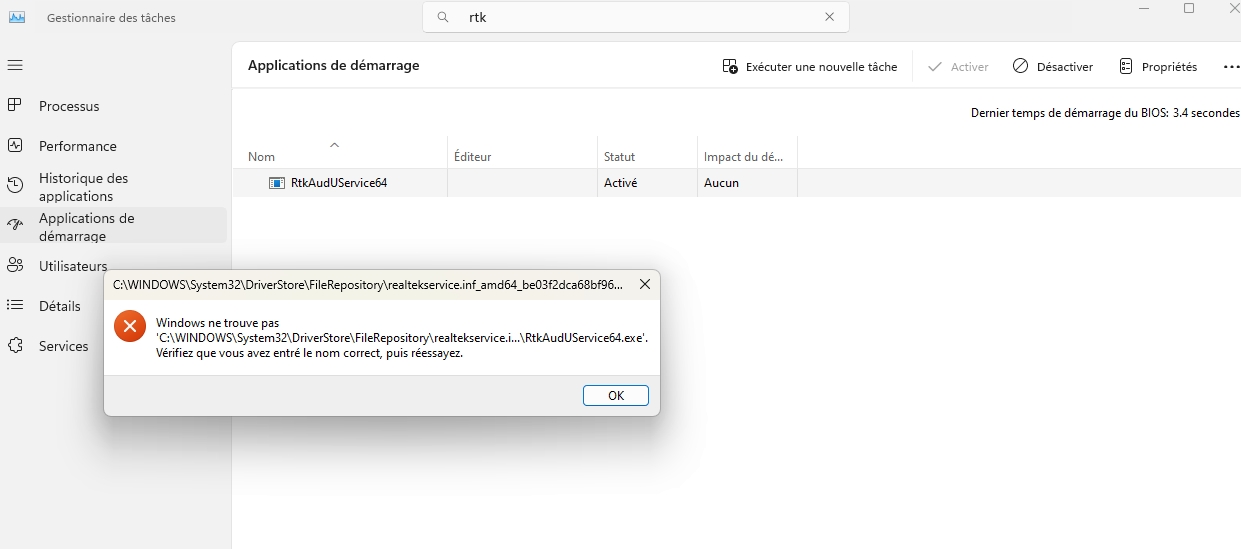Select the Performance graph icon
The height and width of the screenshot is (549, 1241).
coord(15,145)
